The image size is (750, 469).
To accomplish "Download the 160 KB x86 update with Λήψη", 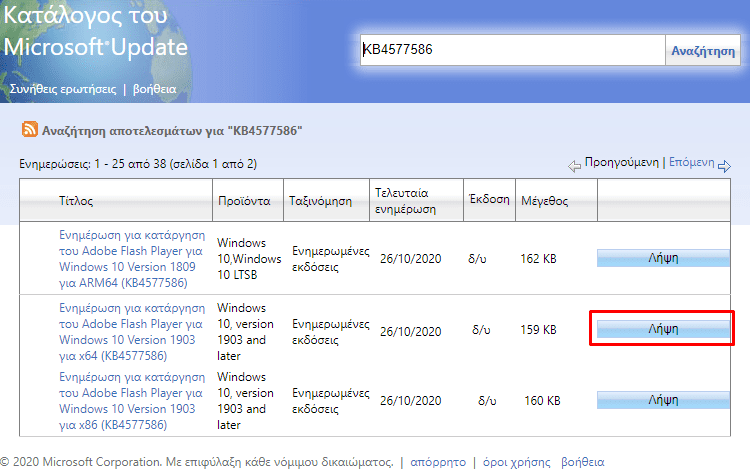I will point(663,400).
